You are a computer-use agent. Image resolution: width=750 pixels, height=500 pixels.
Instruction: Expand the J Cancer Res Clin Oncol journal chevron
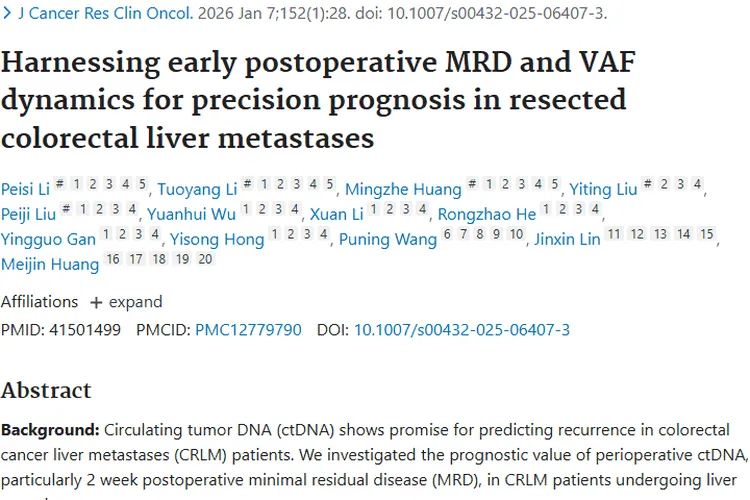click(7, 15)
